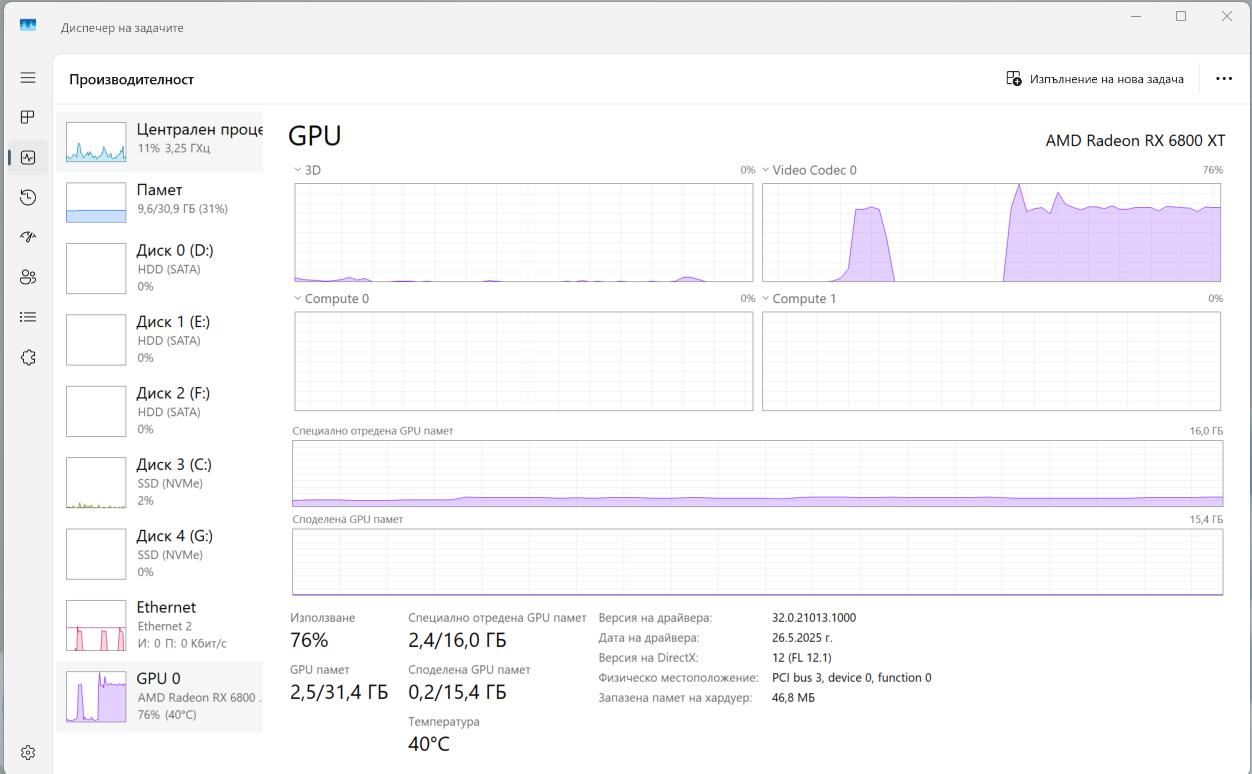Select the Performance page icon
1252x774 pixels.
(28, 157)
